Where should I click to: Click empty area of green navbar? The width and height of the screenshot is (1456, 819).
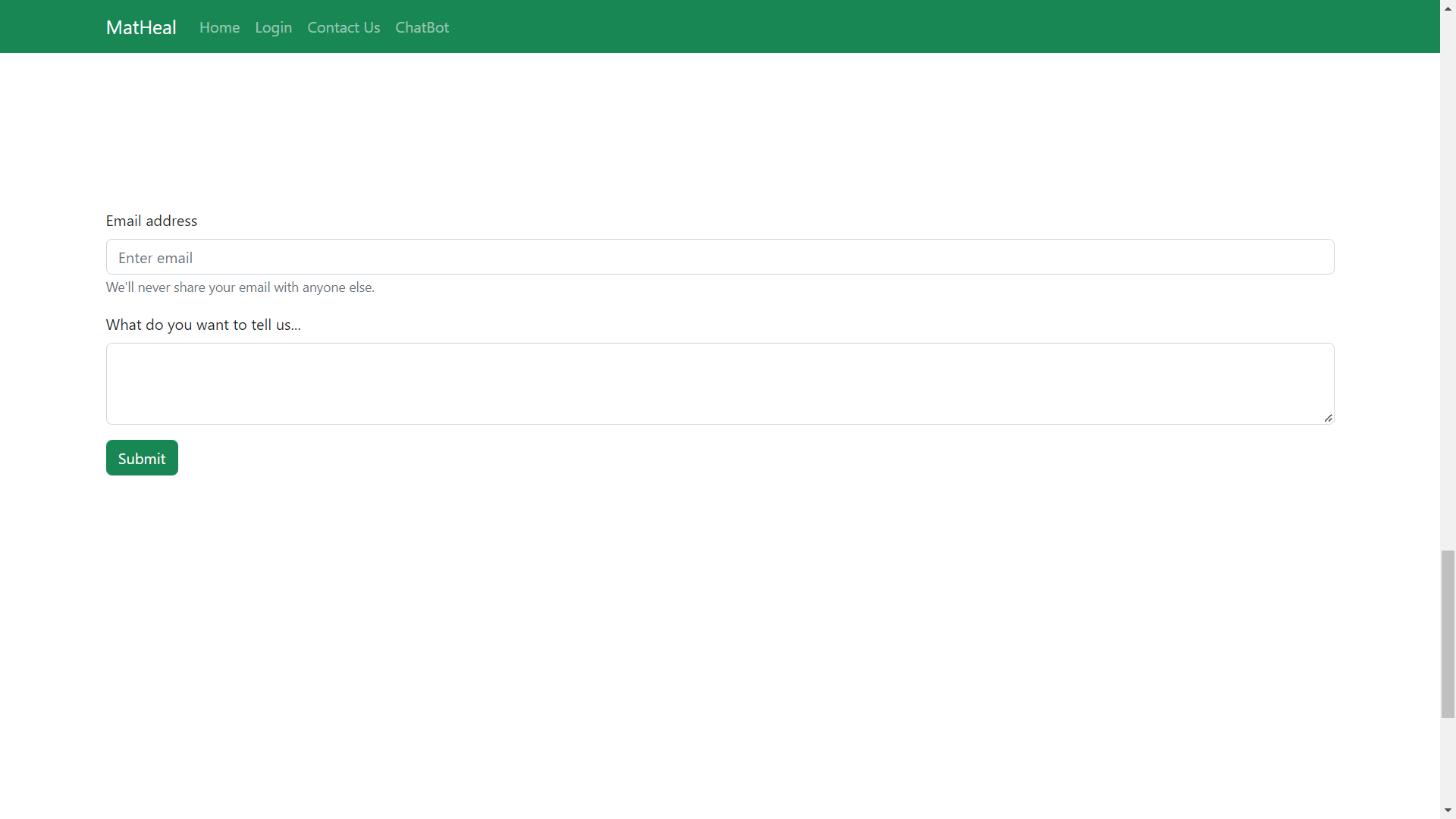coord(910,27)
